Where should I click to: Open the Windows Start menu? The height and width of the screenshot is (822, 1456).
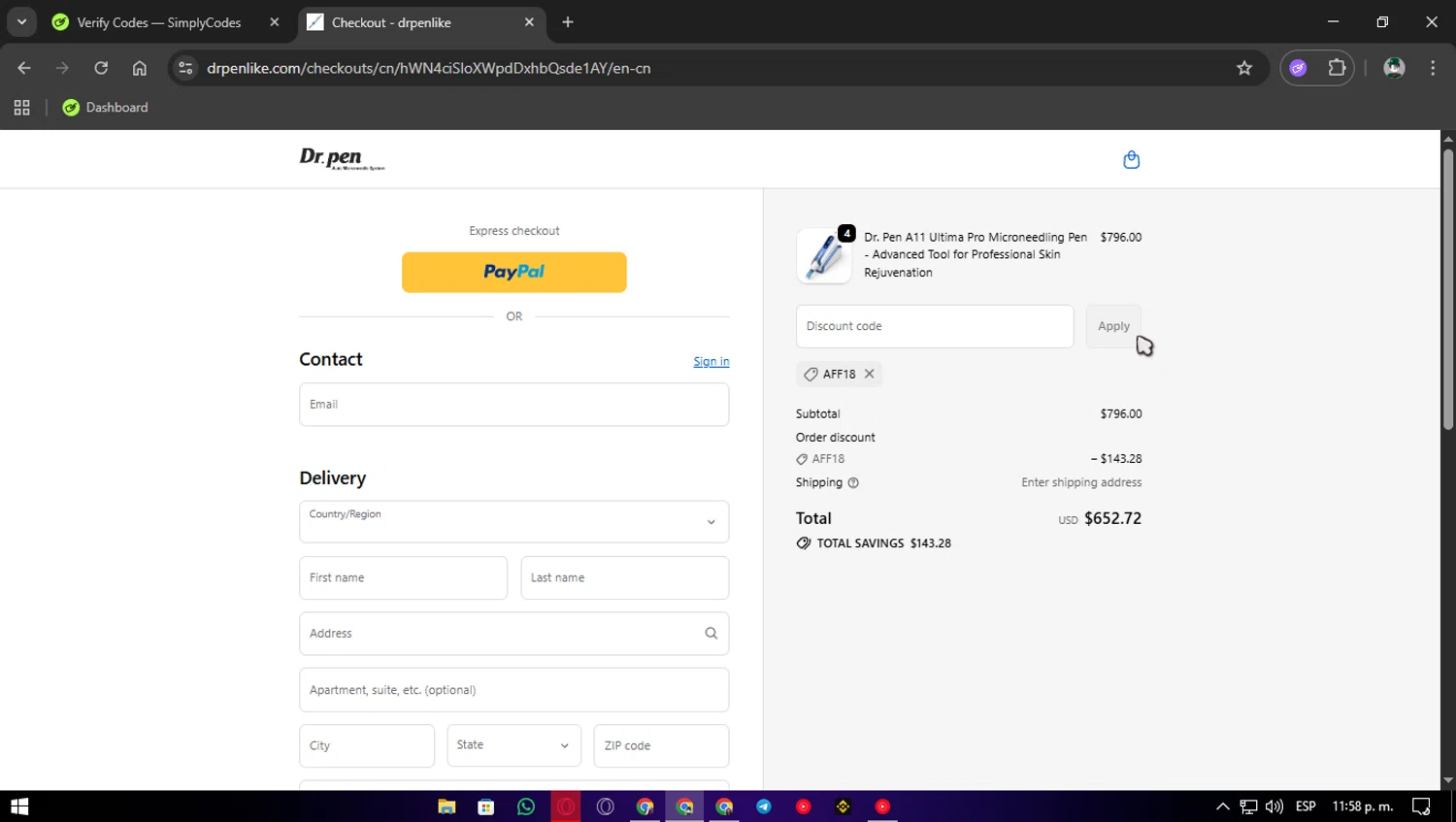tap(19, 806)
